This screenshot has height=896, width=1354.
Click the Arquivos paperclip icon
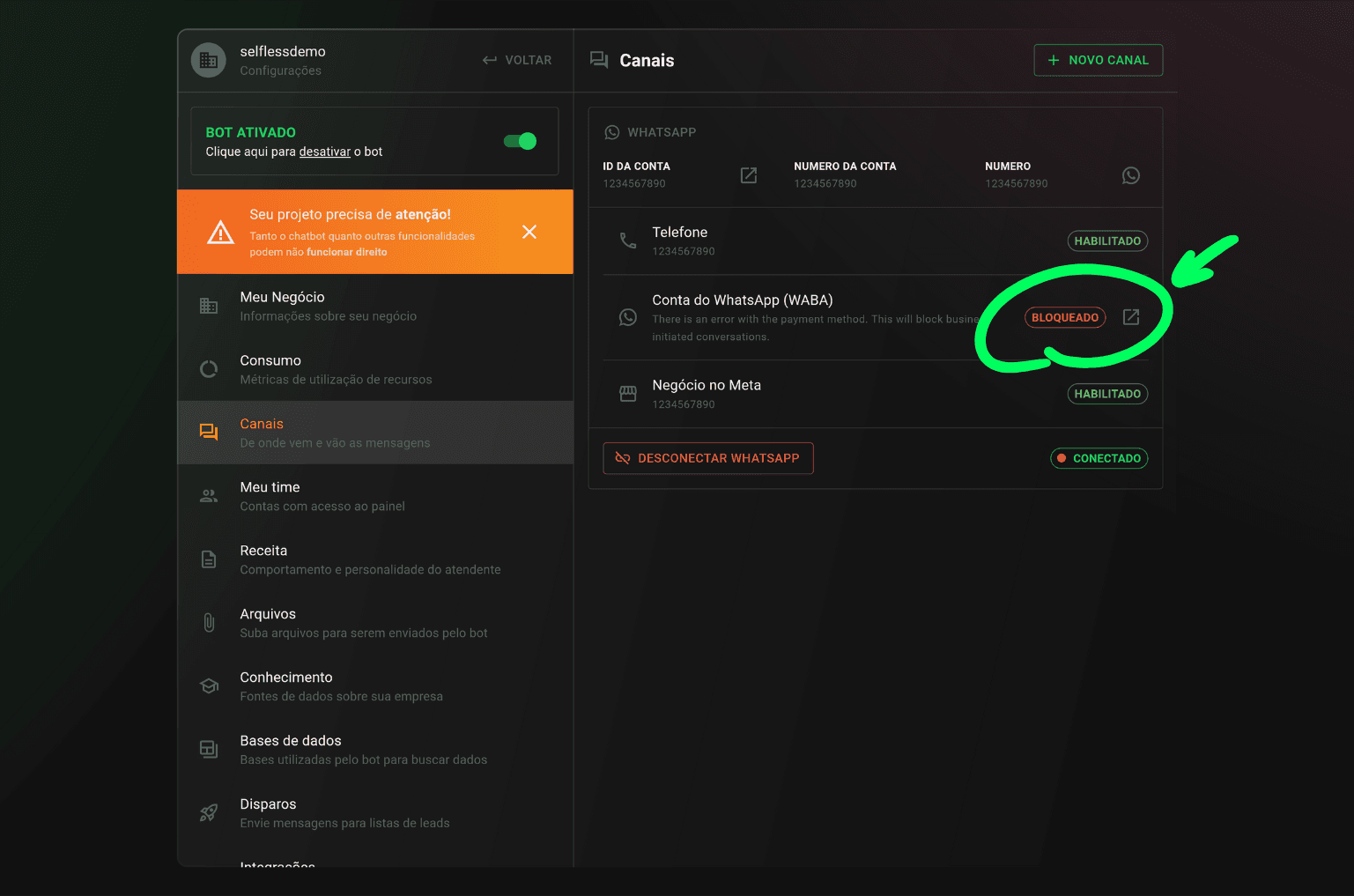[x=209, y=623]
